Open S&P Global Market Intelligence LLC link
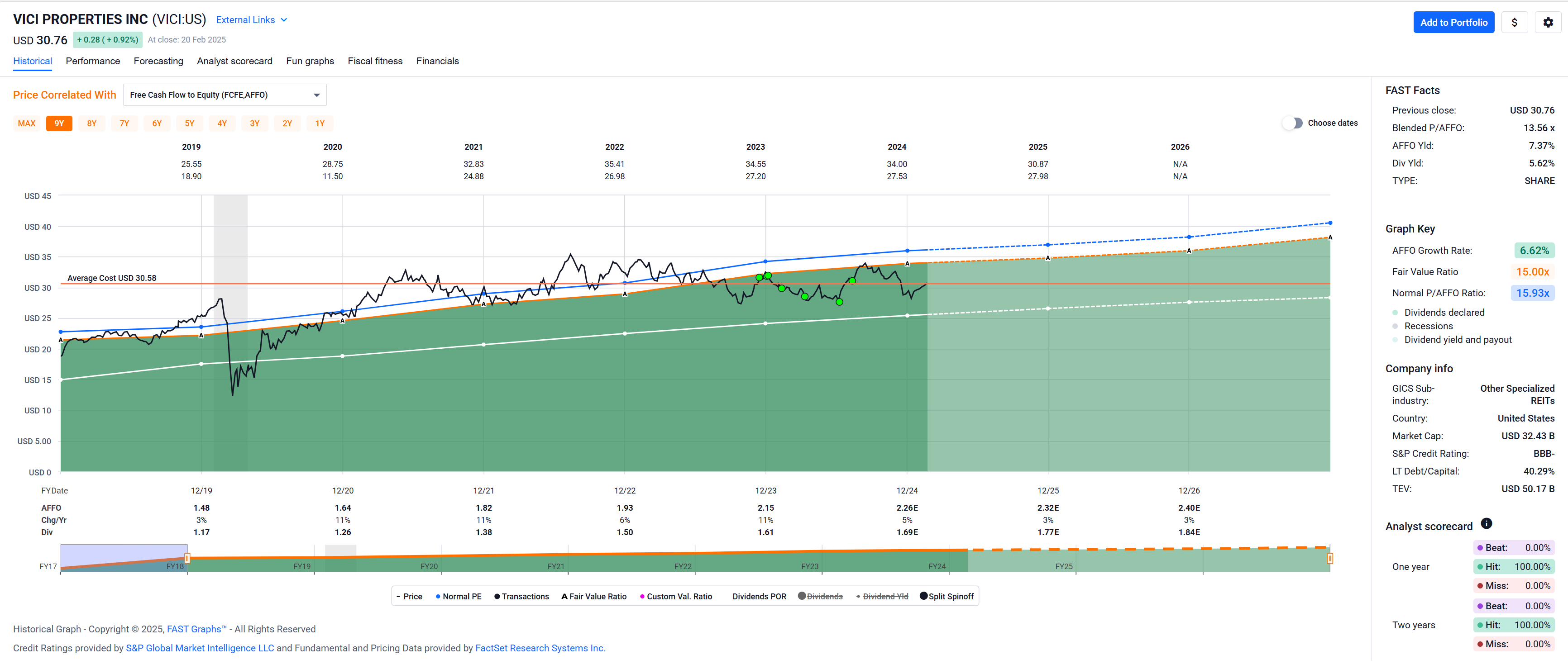The width and height of the screenshot is (1568, 669). (x=200, y=648)
